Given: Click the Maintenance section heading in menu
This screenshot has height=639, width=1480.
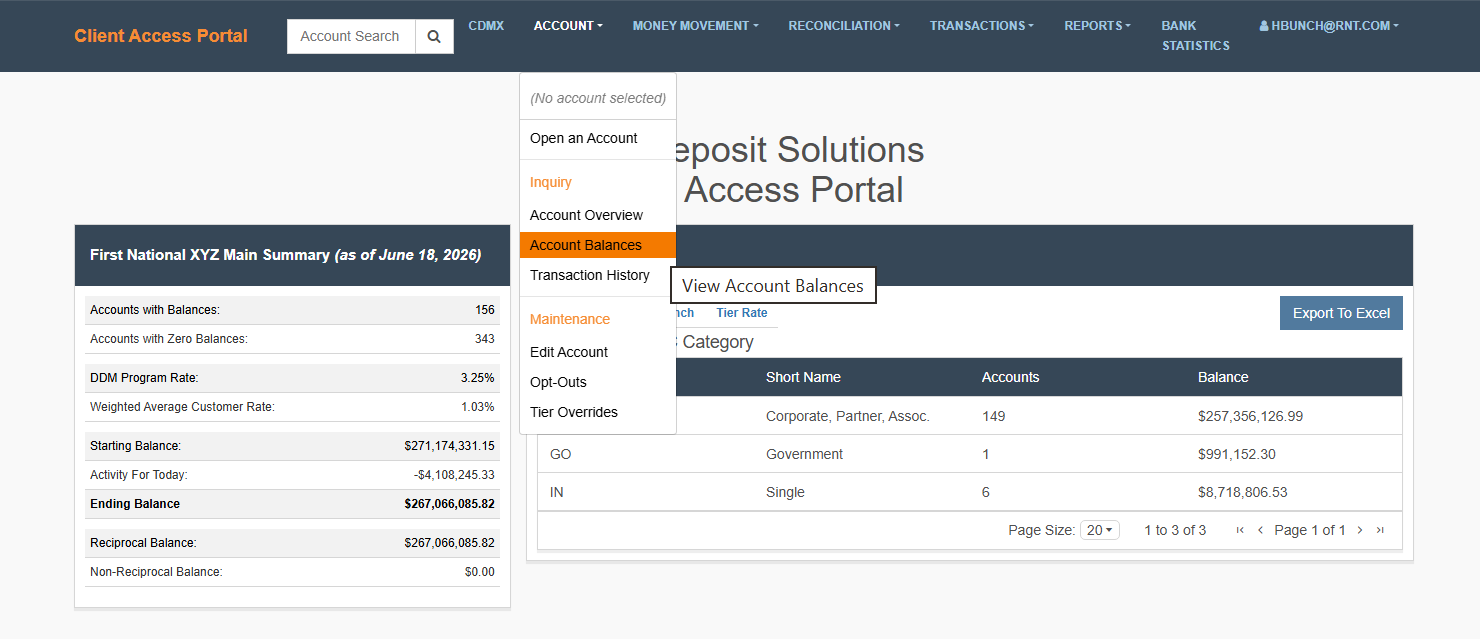Looking at the screenshot, I should coord(570,319).
